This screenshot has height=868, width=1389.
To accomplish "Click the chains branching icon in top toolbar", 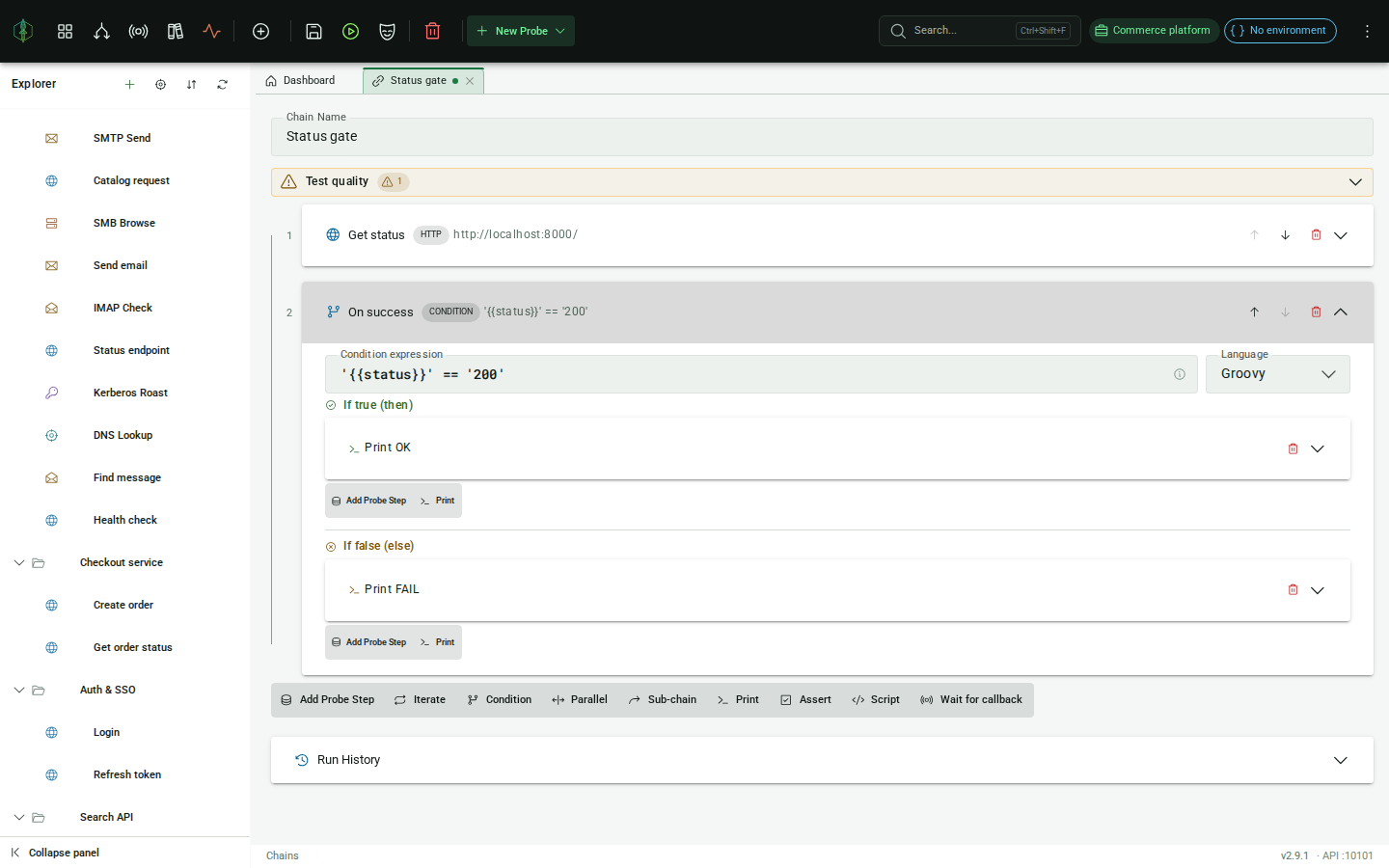I will tap(101, 31).
